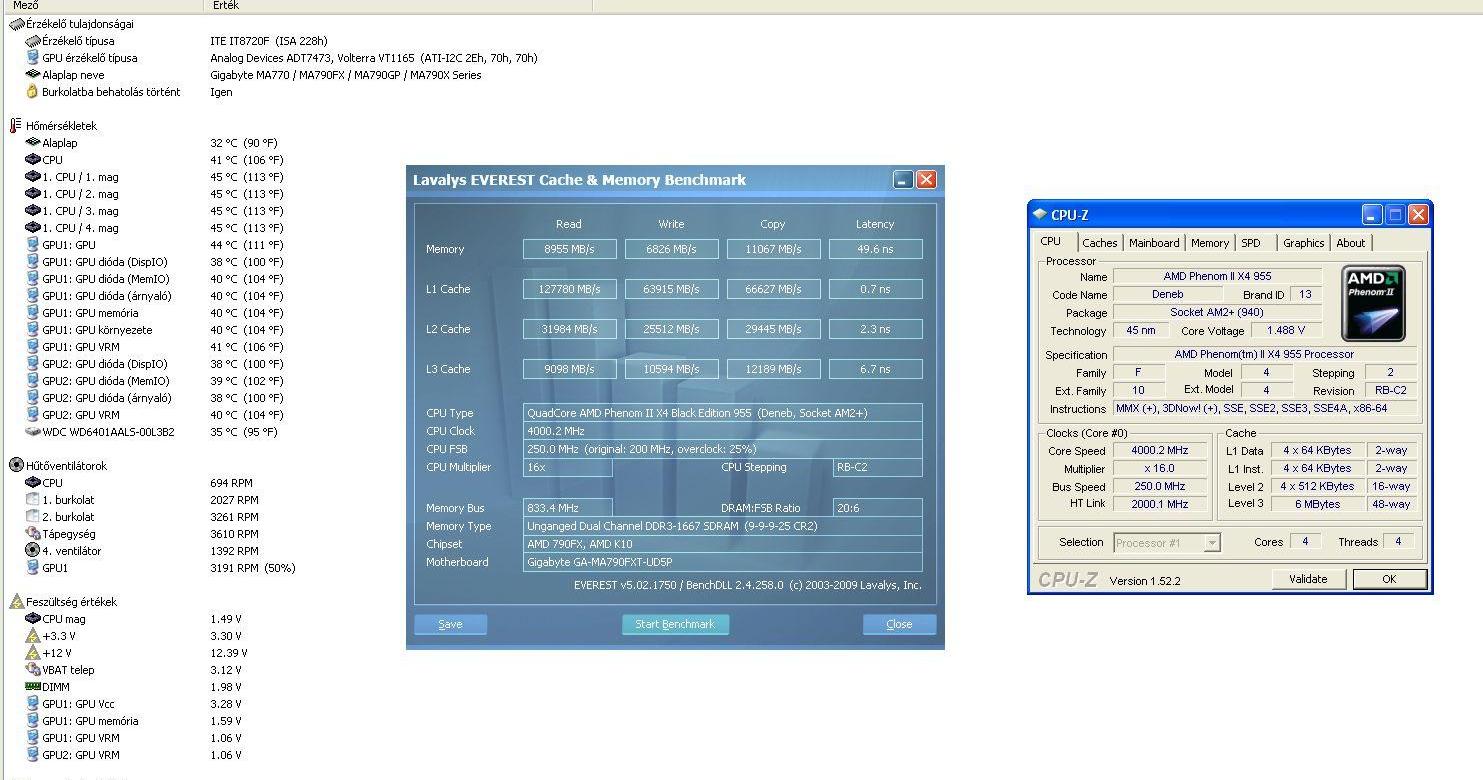Click the GPU2: GPU VRM temperature icon
Screen dimensions: 1483x780
coord(33,415)
